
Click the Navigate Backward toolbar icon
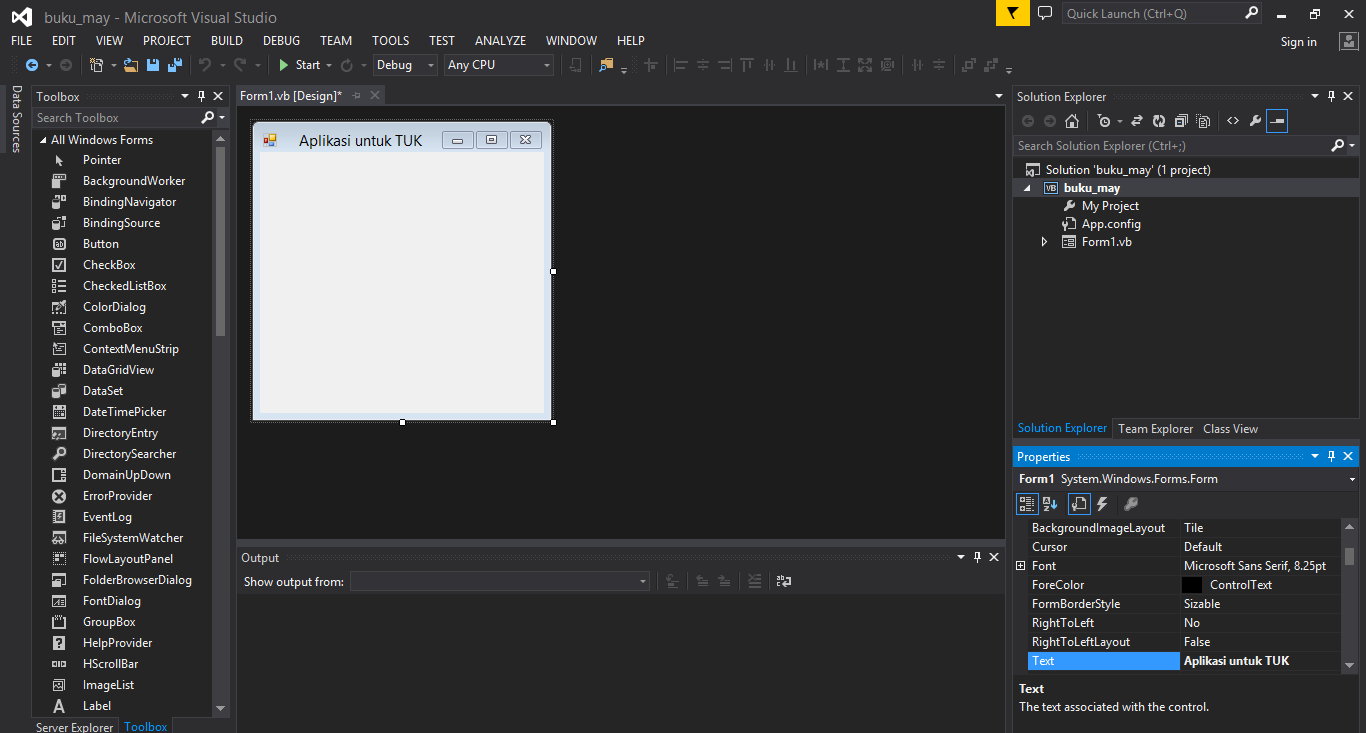(32, 65)
